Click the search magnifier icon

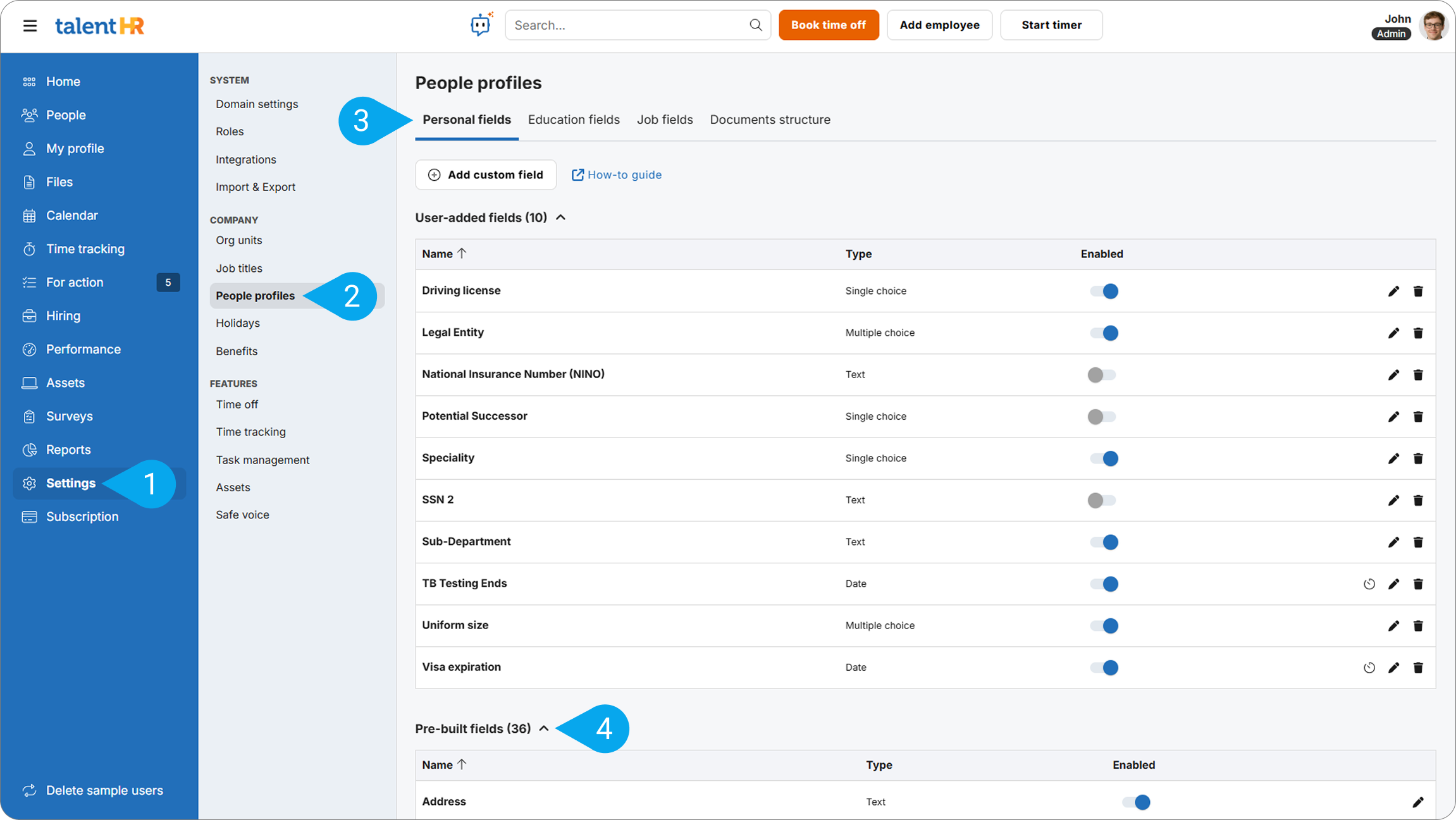click(755, 25)
